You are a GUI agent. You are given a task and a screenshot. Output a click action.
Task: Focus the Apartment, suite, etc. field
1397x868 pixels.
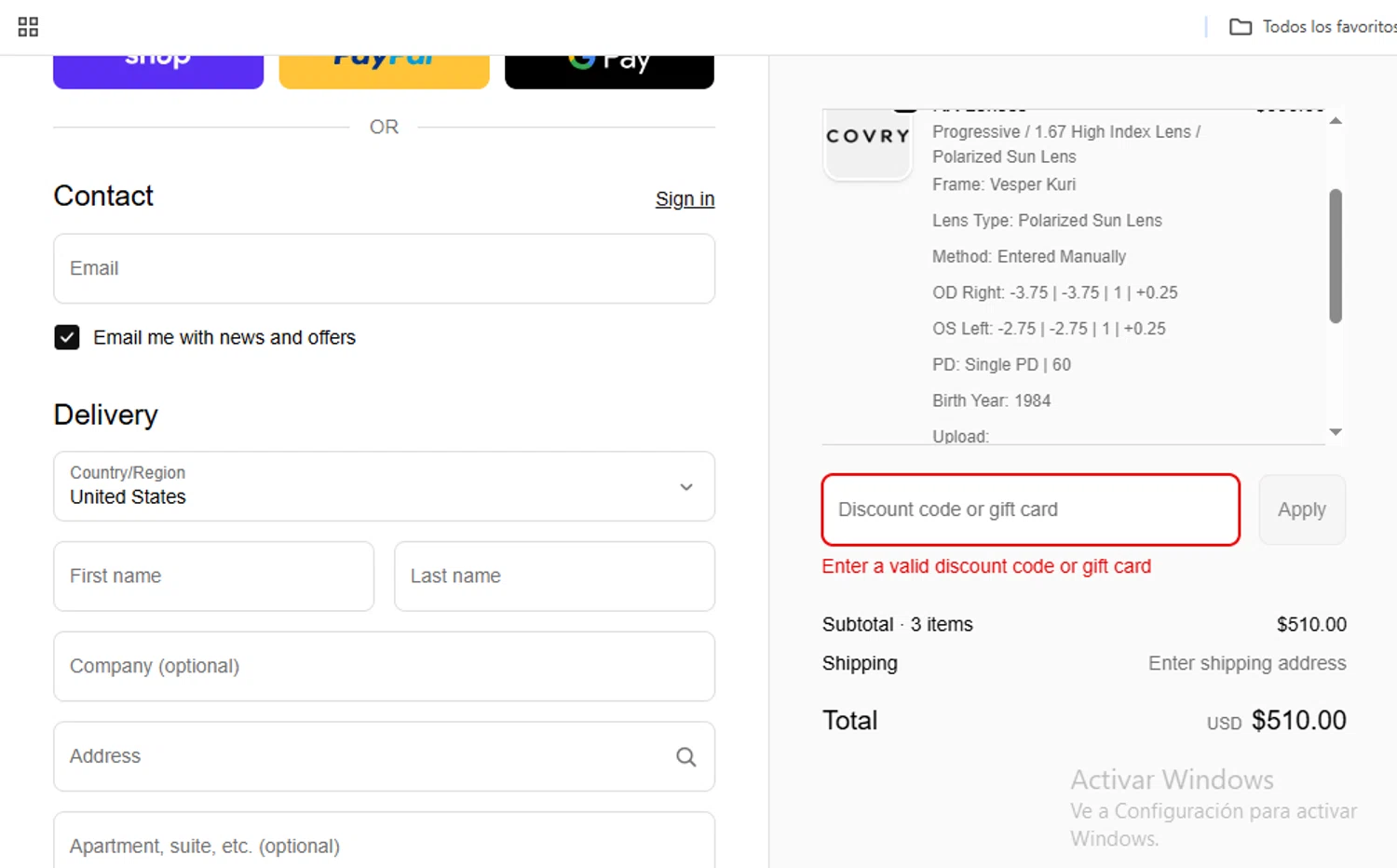(384, 842)
